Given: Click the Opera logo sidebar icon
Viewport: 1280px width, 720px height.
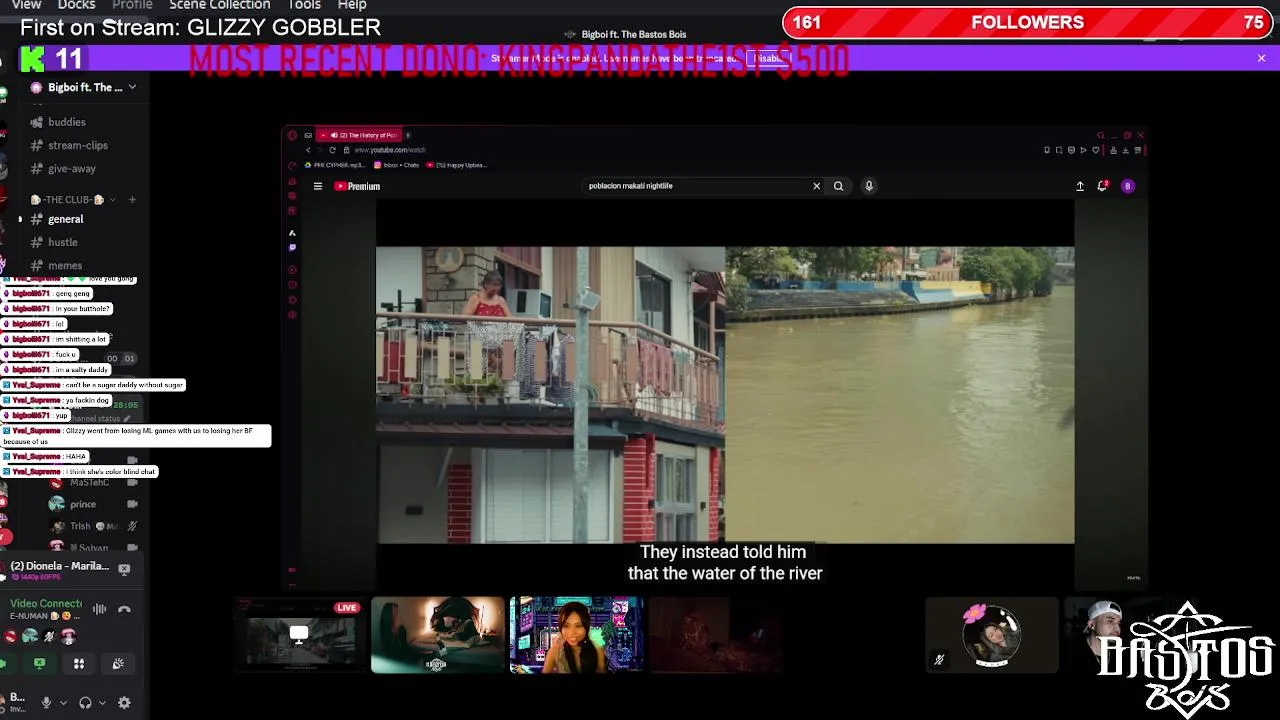Looking at the screenshot, I should click(292, 135).
